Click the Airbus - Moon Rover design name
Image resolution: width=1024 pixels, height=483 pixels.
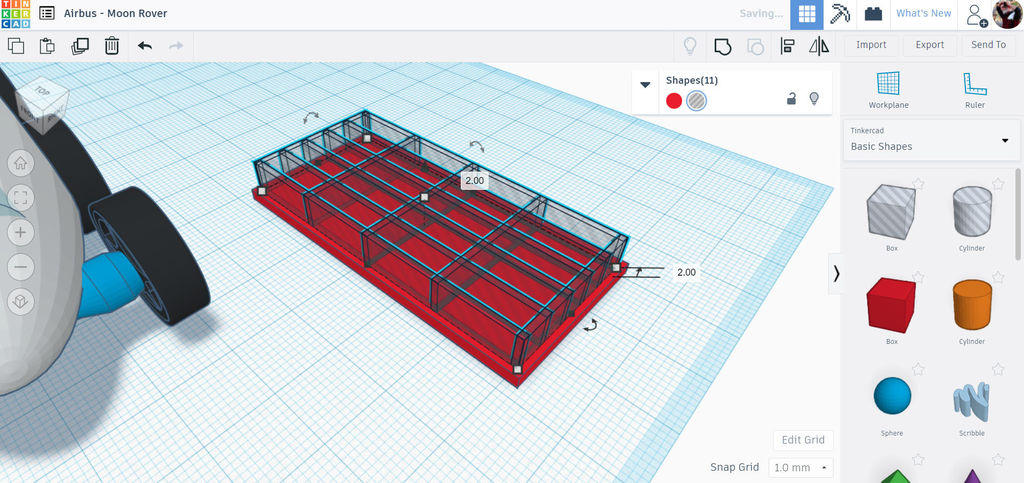pos(116,14)
